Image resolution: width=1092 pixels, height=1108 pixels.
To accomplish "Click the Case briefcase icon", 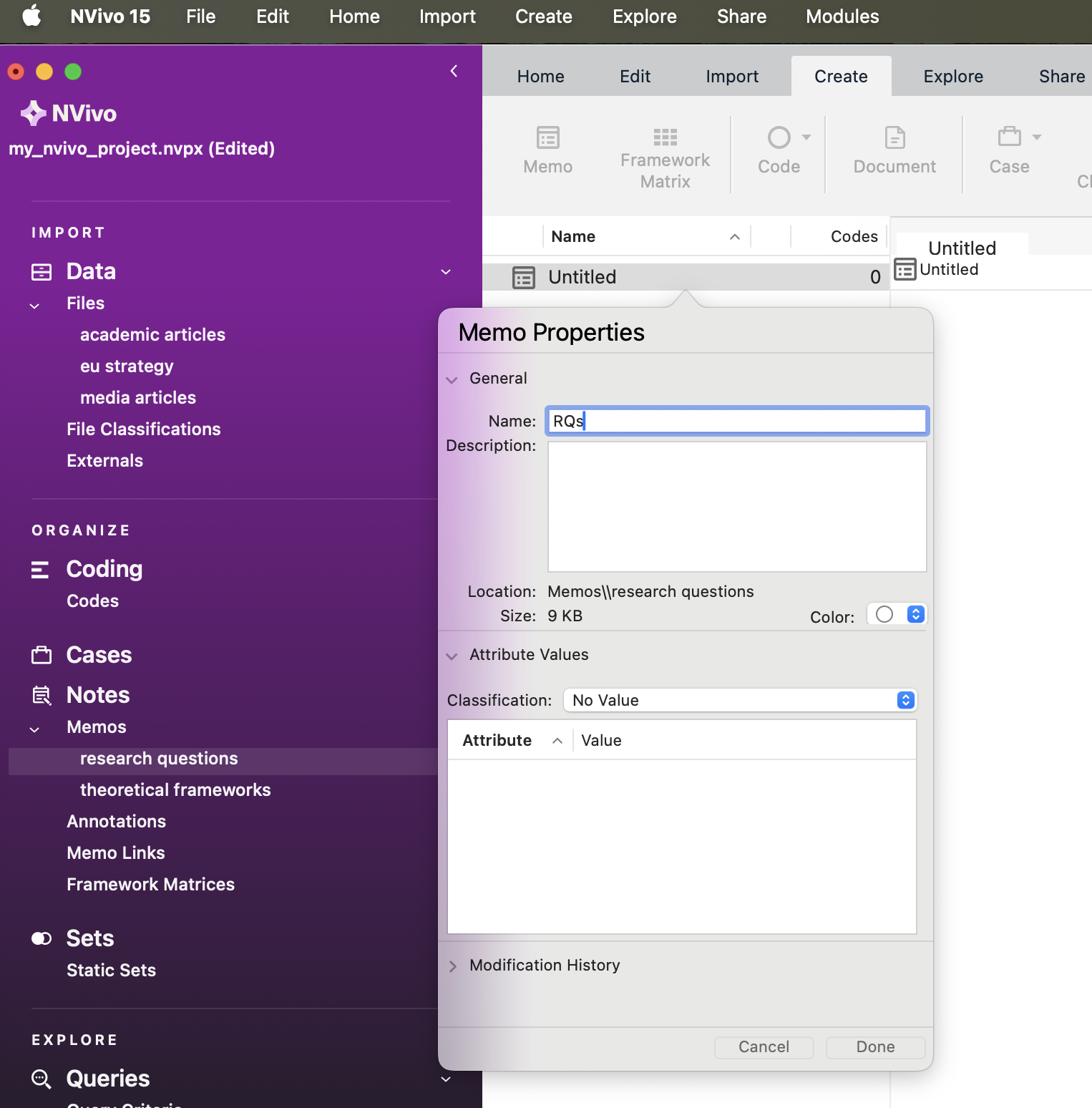I will click(x=1009, y=137).
